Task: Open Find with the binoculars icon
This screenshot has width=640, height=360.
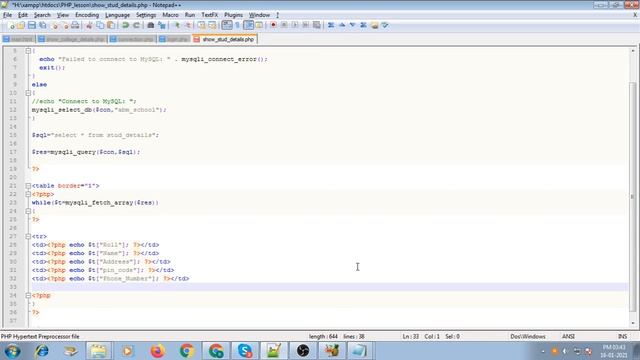Action: pyautogui.click(x=151, y=25)
